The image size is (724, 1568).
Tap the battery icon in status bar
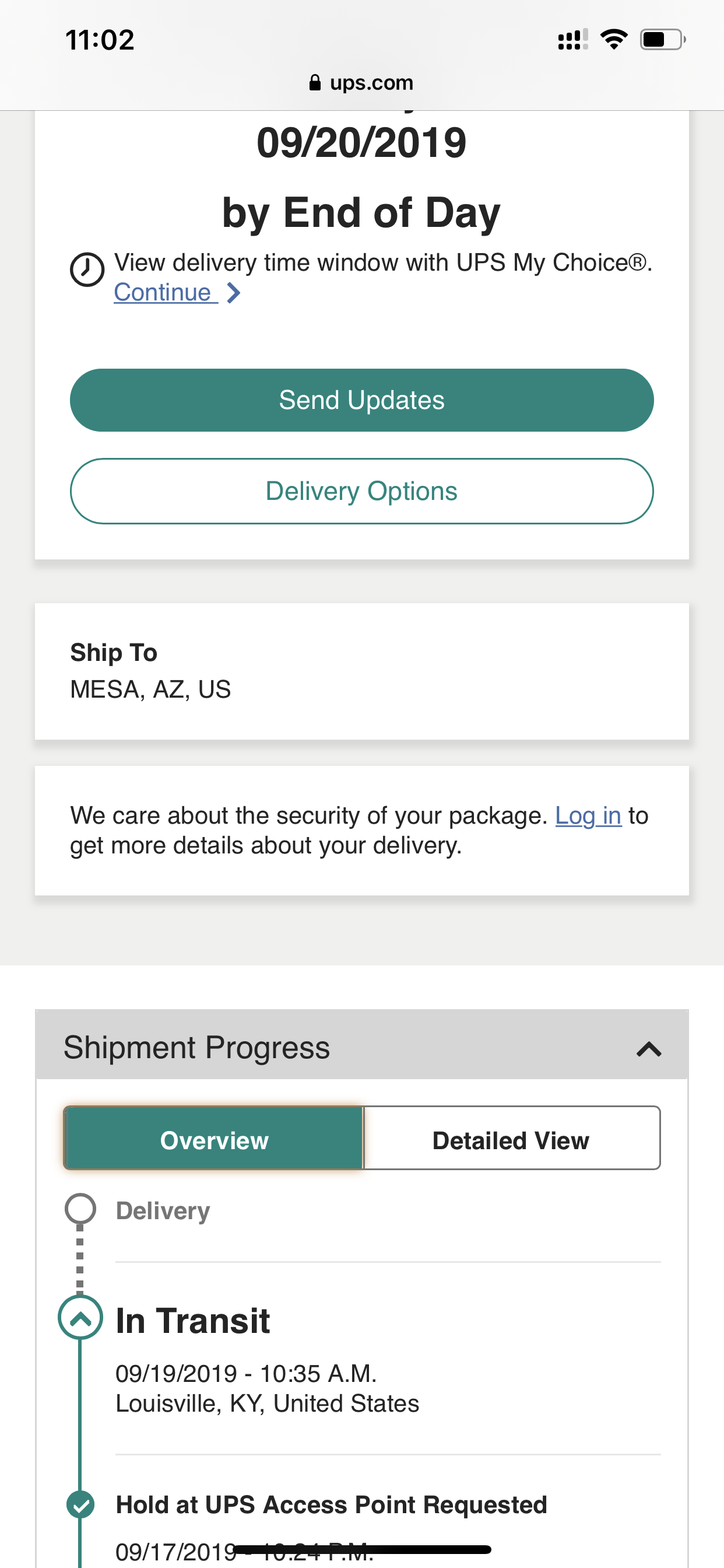click(x=663, y=40)
